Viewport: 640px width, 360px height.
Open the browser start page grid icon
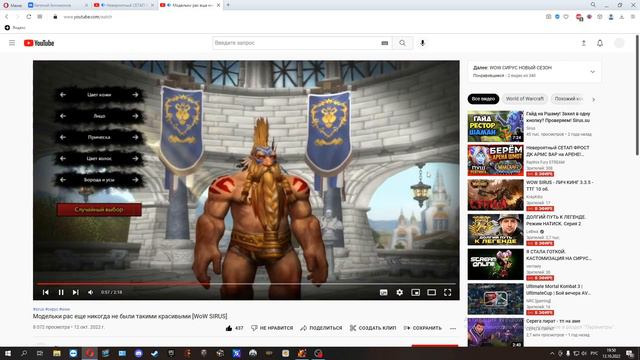(40, 17)
